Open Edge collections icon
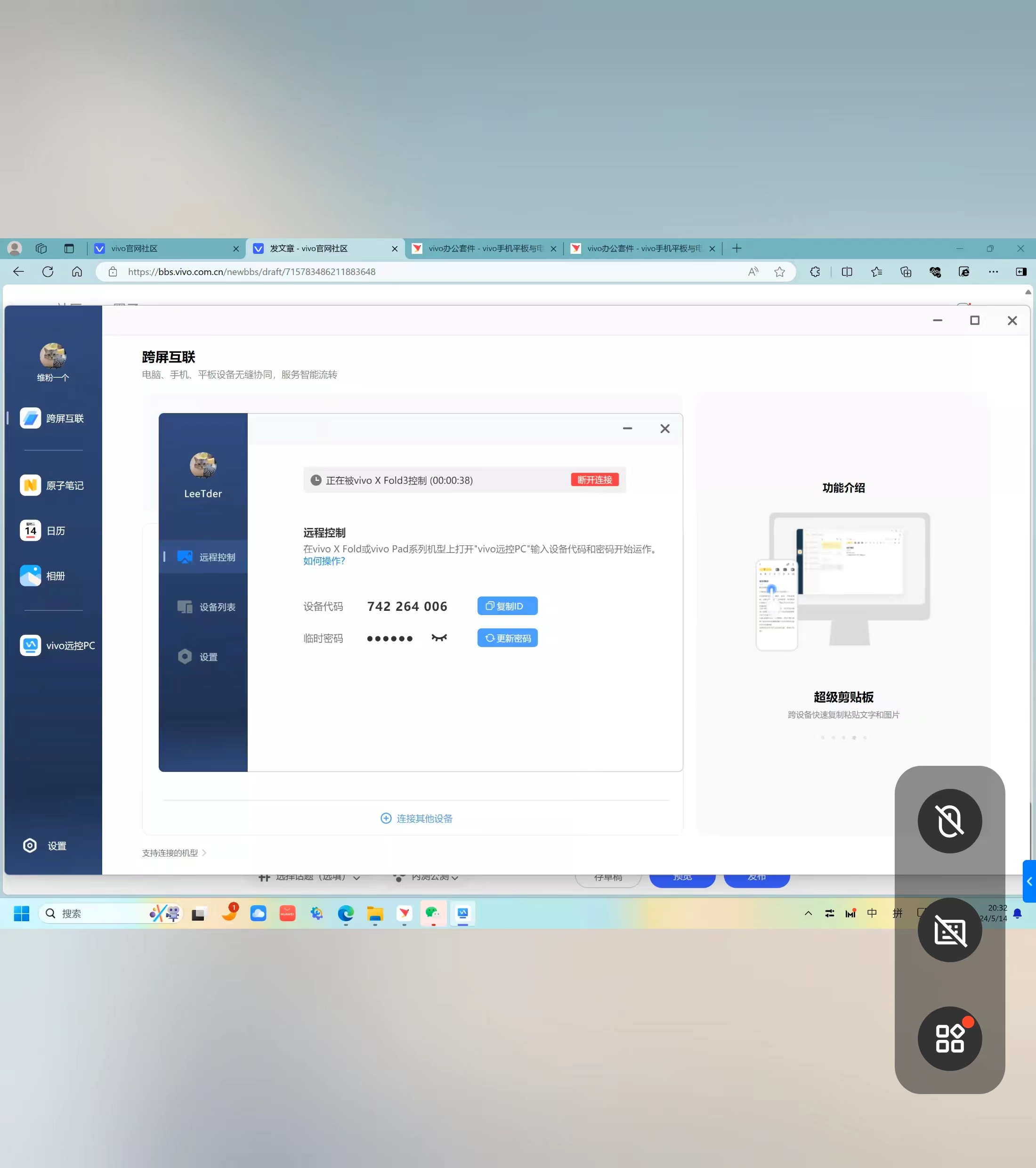Screen dimensions: 1036x1168 [x=906, y=271]
